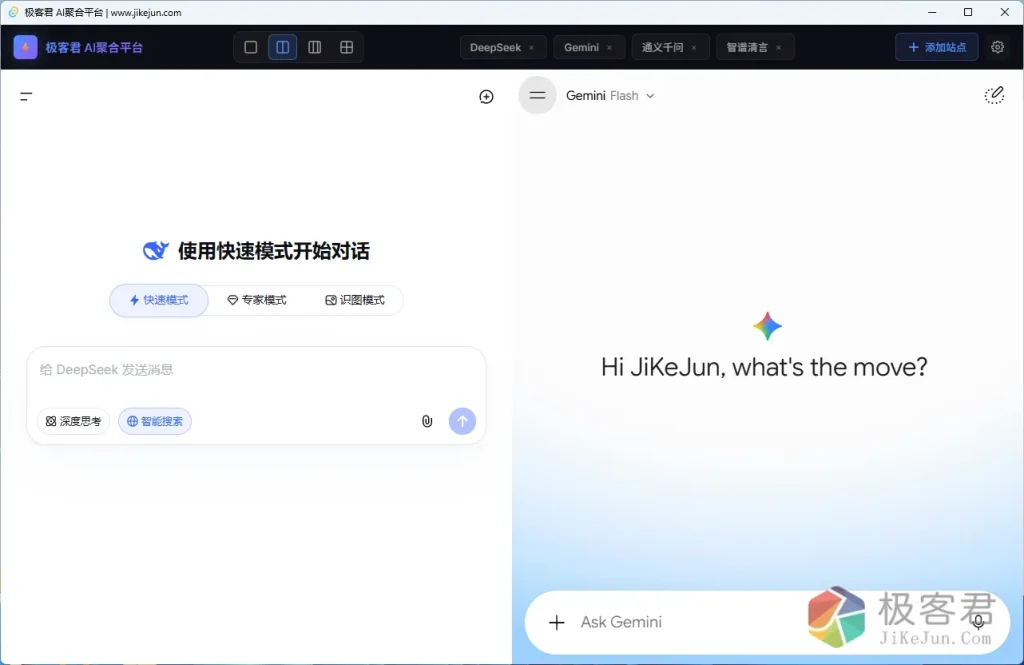Open the Gemini tab
This screenshot has width=1024, height=665.
[x=581, y=47]
